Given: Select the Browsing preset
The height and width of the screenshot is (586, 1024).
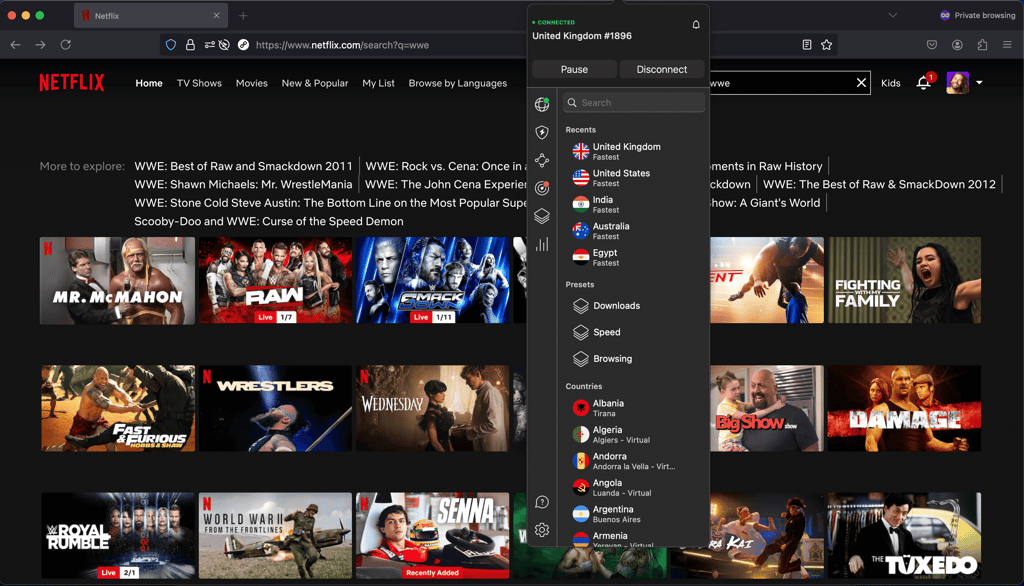Looking at the screenshot, I should click(x=635, y=359).
